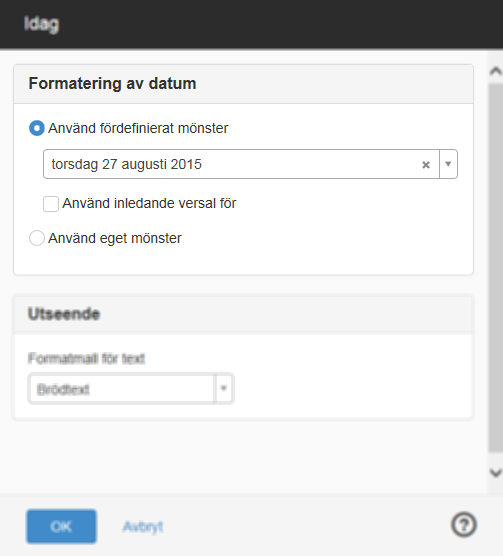Image resolution: width=503 pixels, height=556 pixels.
Task: Select the Använd fördefinierat mönster radio button
Action: coord(37,128)
